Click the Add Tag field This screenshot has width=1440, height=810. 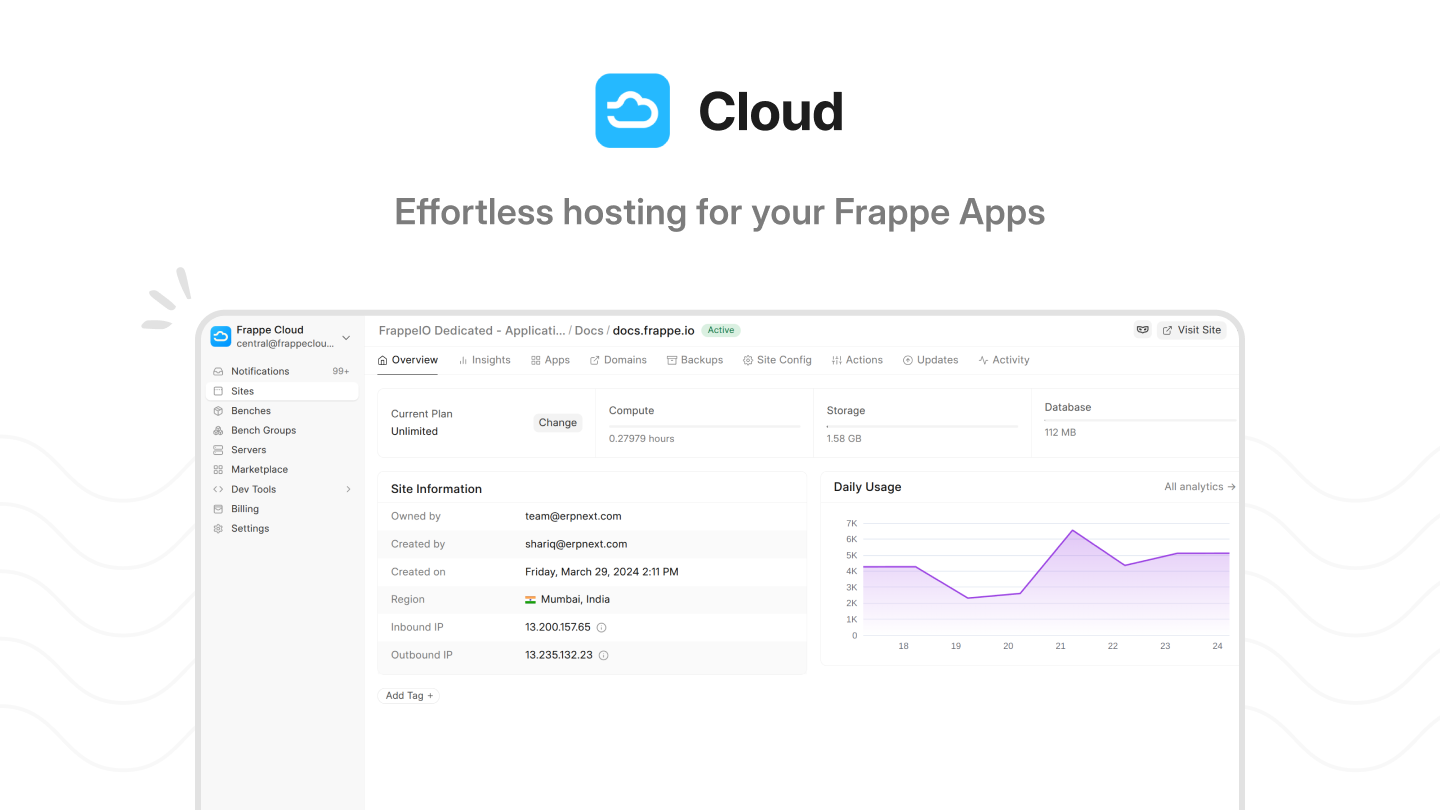pyautogui.click(x=408, y=695)
